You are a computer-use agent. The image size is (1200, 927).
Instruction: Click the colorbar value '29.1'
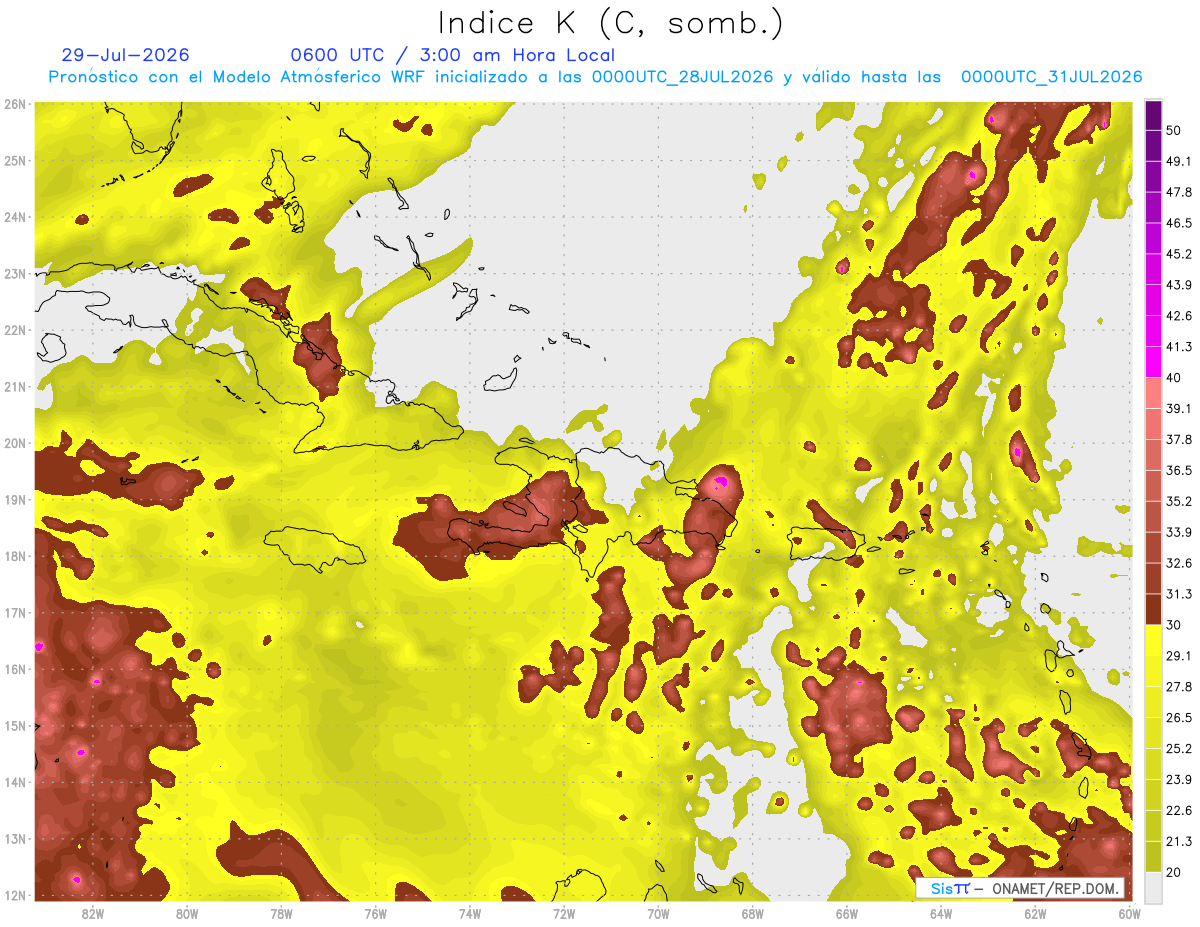(x=1178, y=655)
